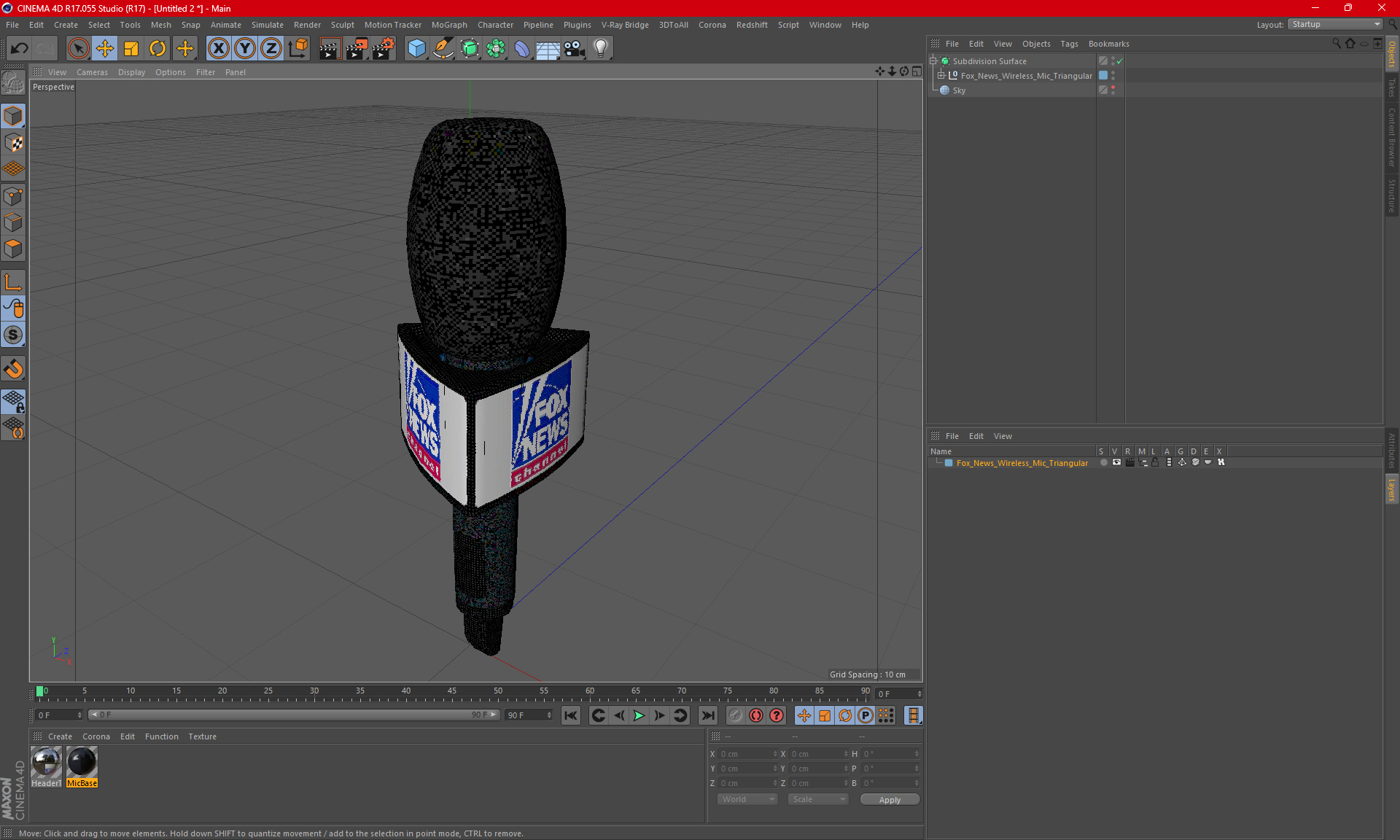1400x840 pixels.
Task: Open the Simulate menu
Action: click(267, 25)
